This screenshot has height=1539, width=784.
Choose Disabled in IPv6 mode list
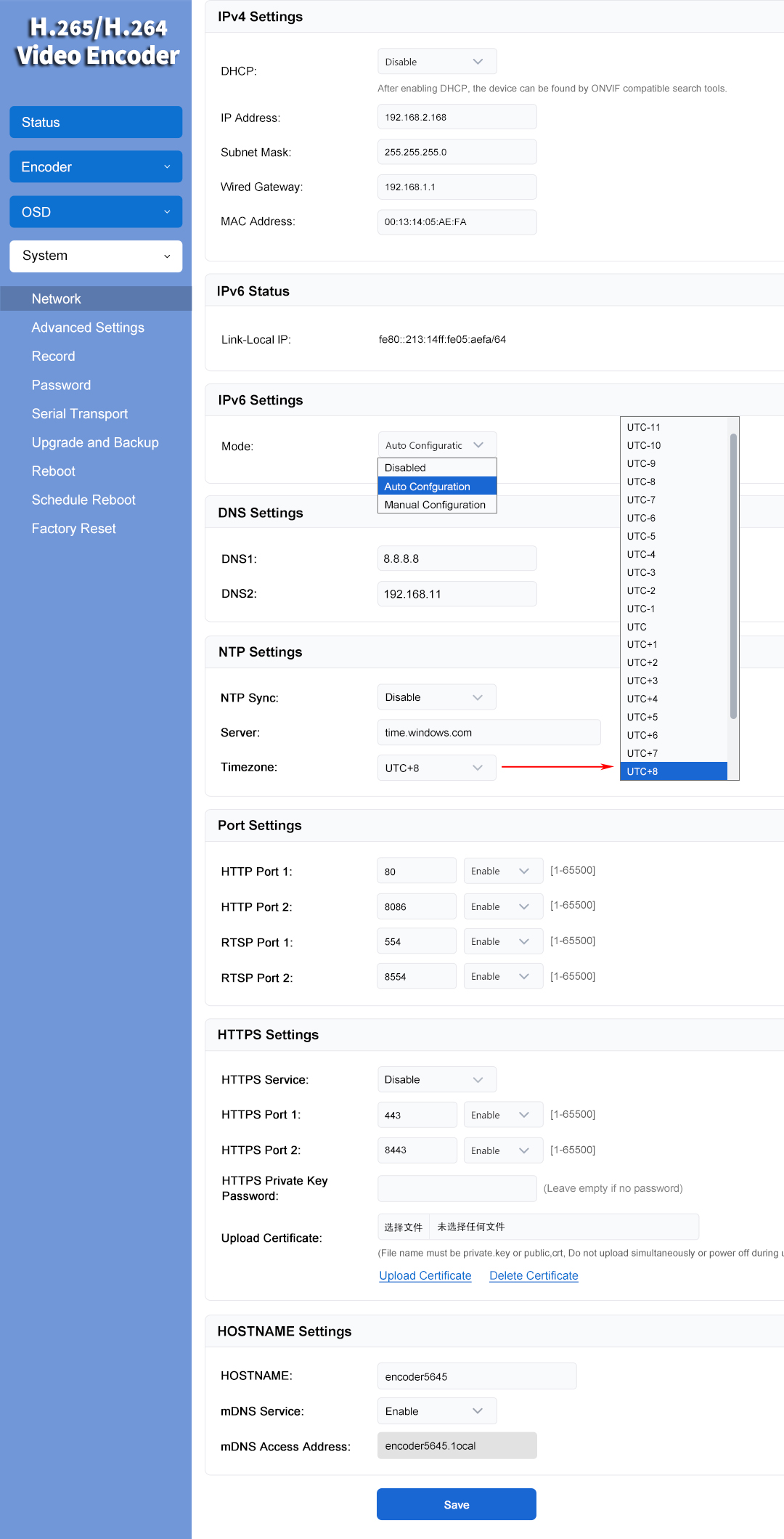437,468
